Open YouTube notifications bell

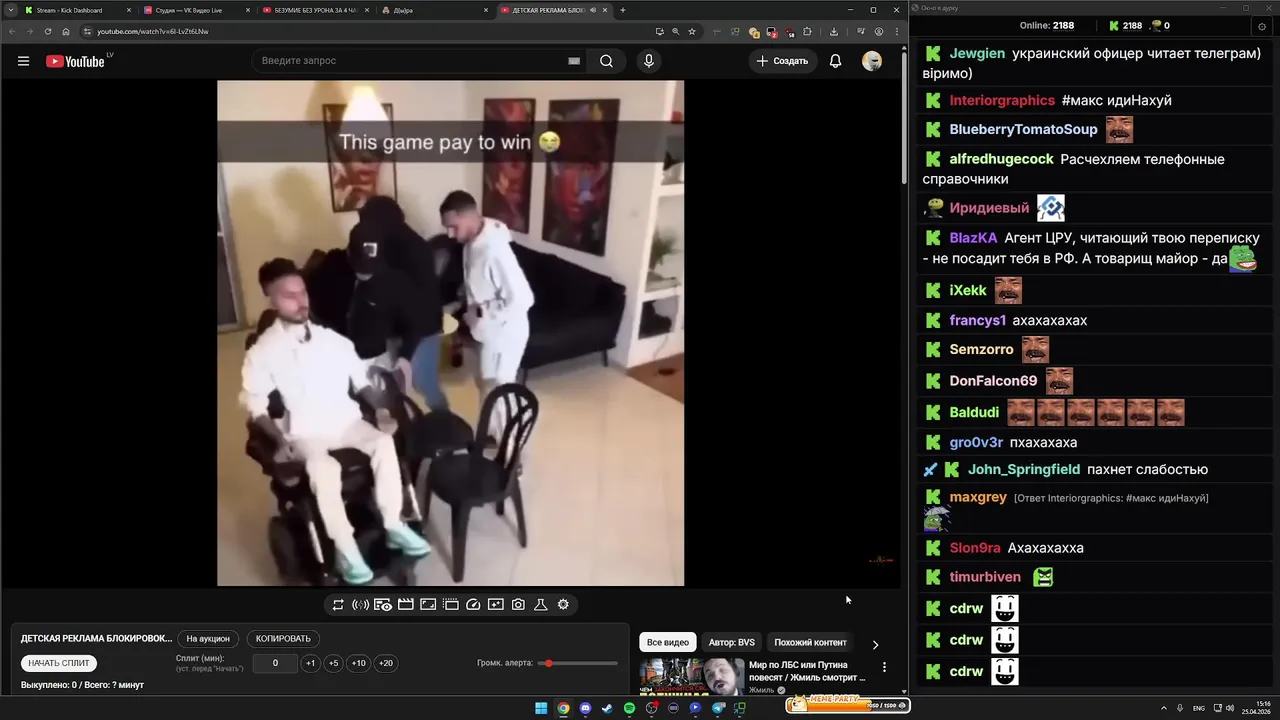point(835,61)
